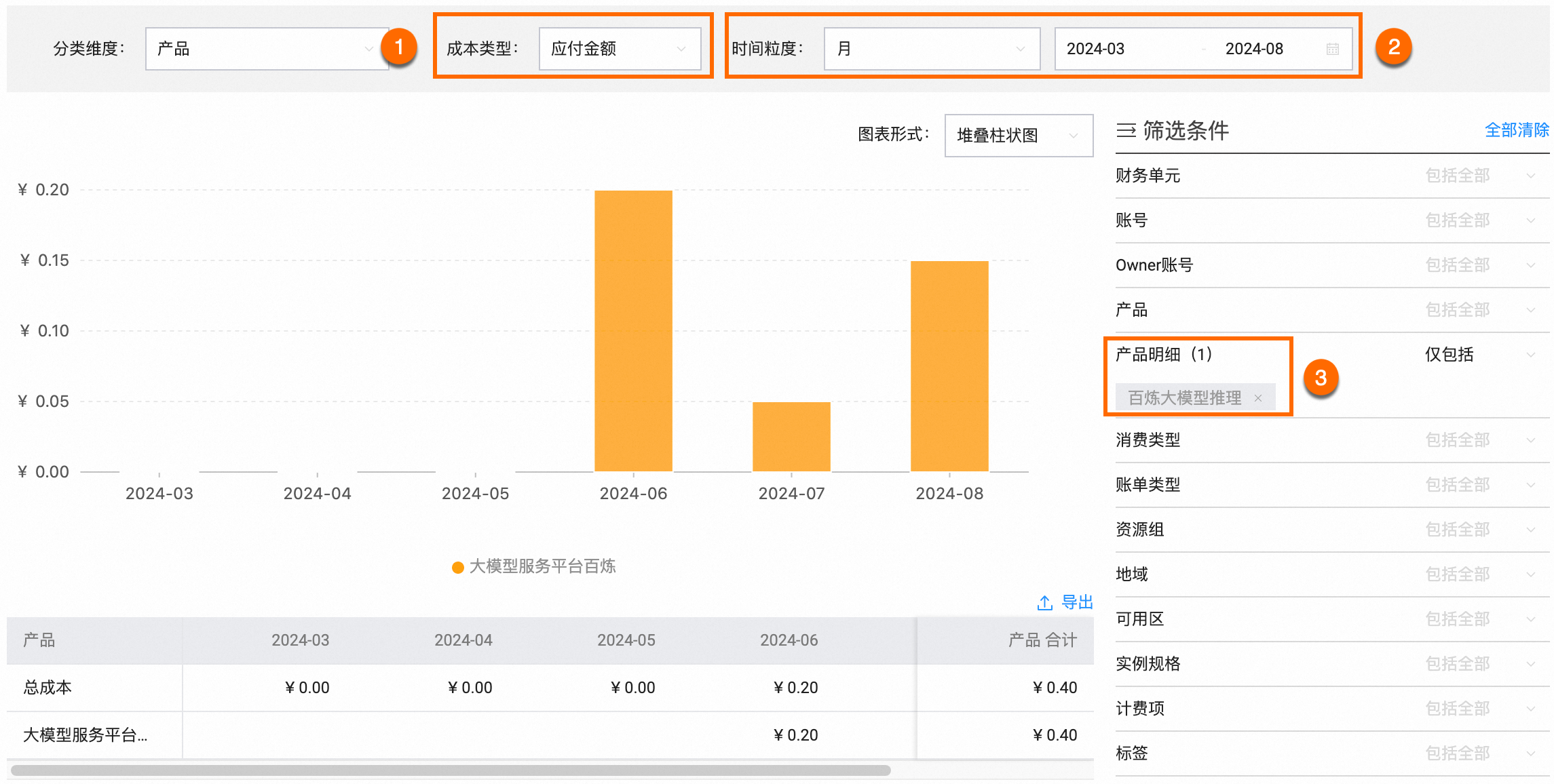Click 总成本 total cell ¥ 0.40
Image resolution: width=1554 pixels, height=784 pixels.
pos(1055,688)
